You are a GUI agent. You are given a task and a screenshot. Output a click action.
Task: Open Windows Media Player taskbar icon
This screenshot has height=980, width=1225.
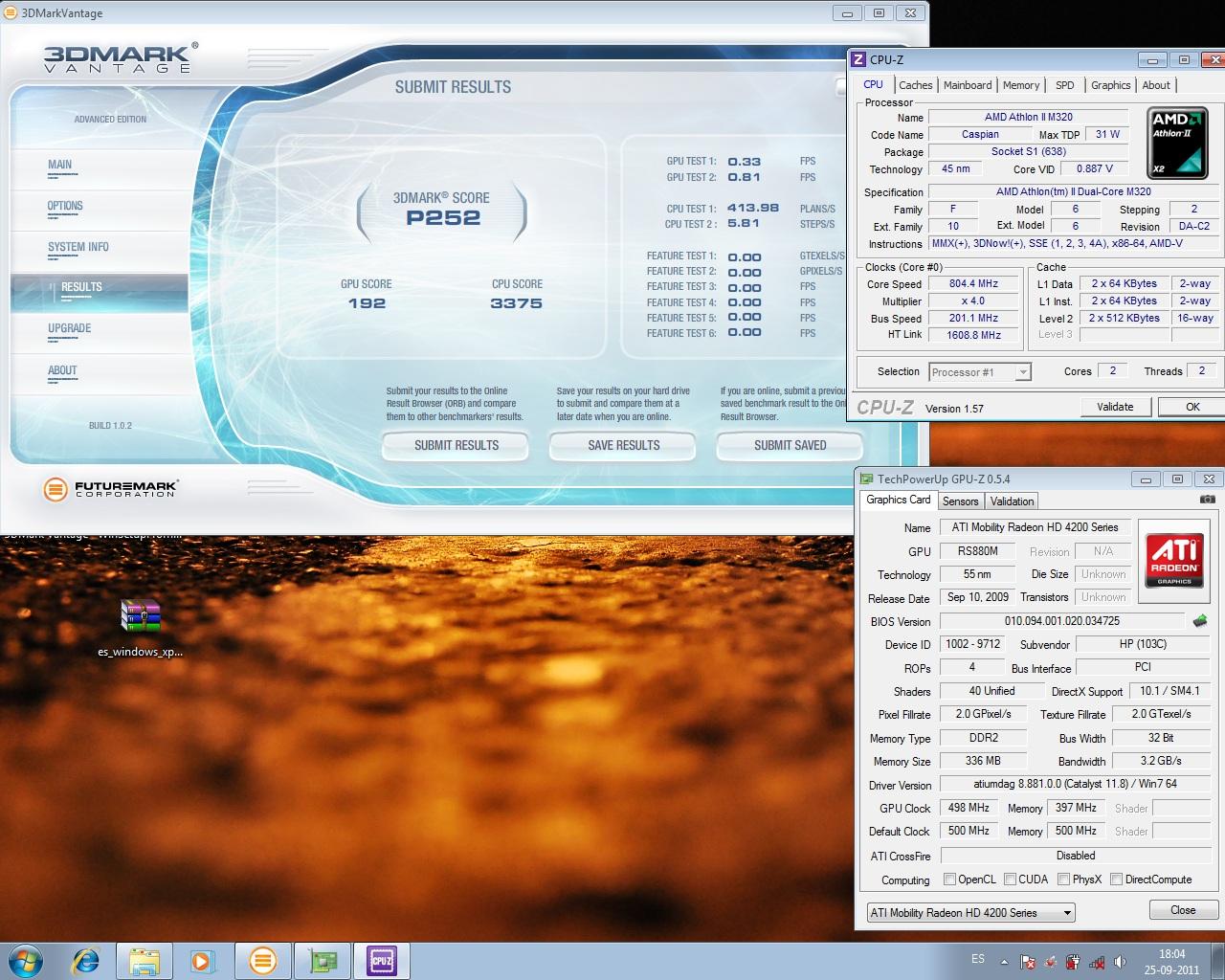[x=202, y=961]
